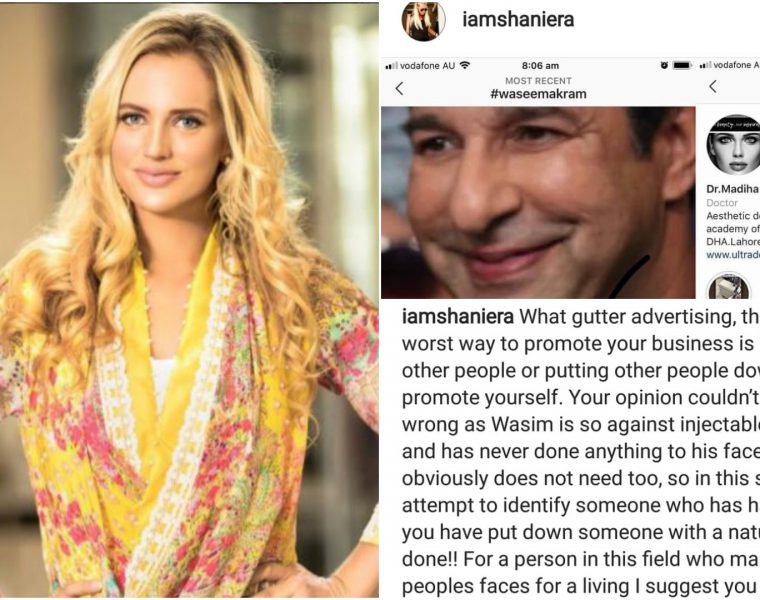The height and width of the screenshot is (600, 760).
Task: Tap the Dr.Madiha profile name
Action: click(x=733, y=189)
